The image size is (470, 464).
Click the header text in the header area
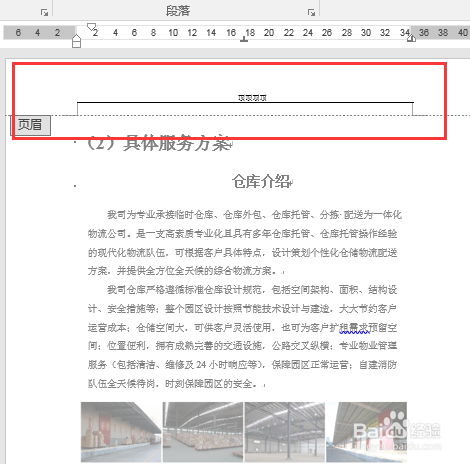[252, 98]
